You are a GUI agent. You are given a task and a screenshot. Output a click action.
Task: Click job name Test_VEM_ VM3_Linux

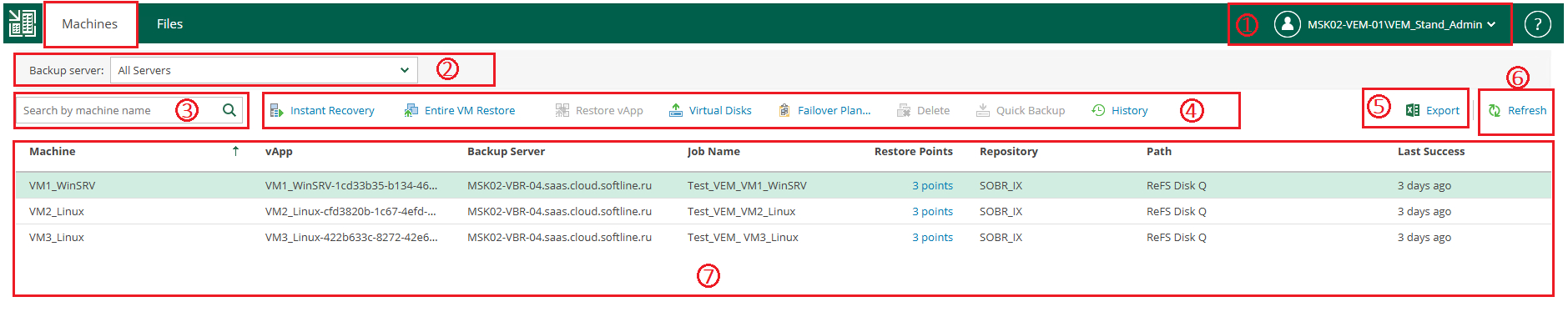743,237
